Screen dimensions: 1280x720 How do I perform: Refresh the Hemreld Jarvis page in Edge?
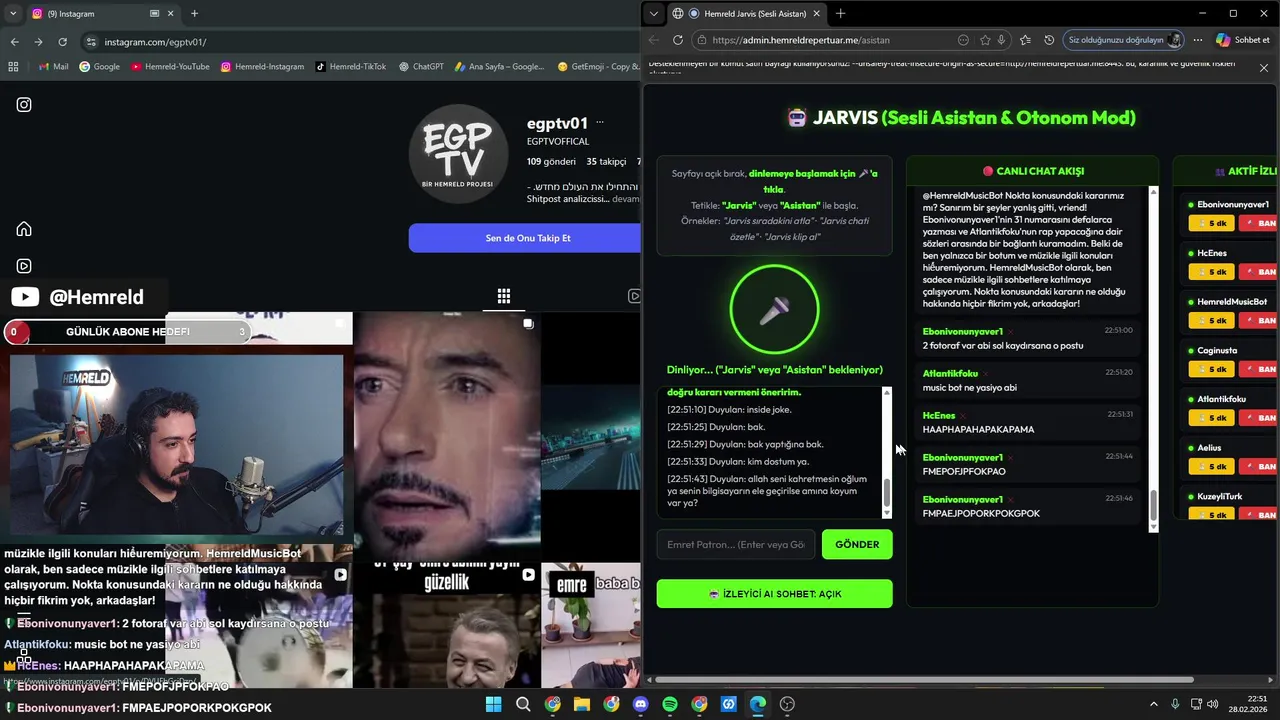[678, 40]
